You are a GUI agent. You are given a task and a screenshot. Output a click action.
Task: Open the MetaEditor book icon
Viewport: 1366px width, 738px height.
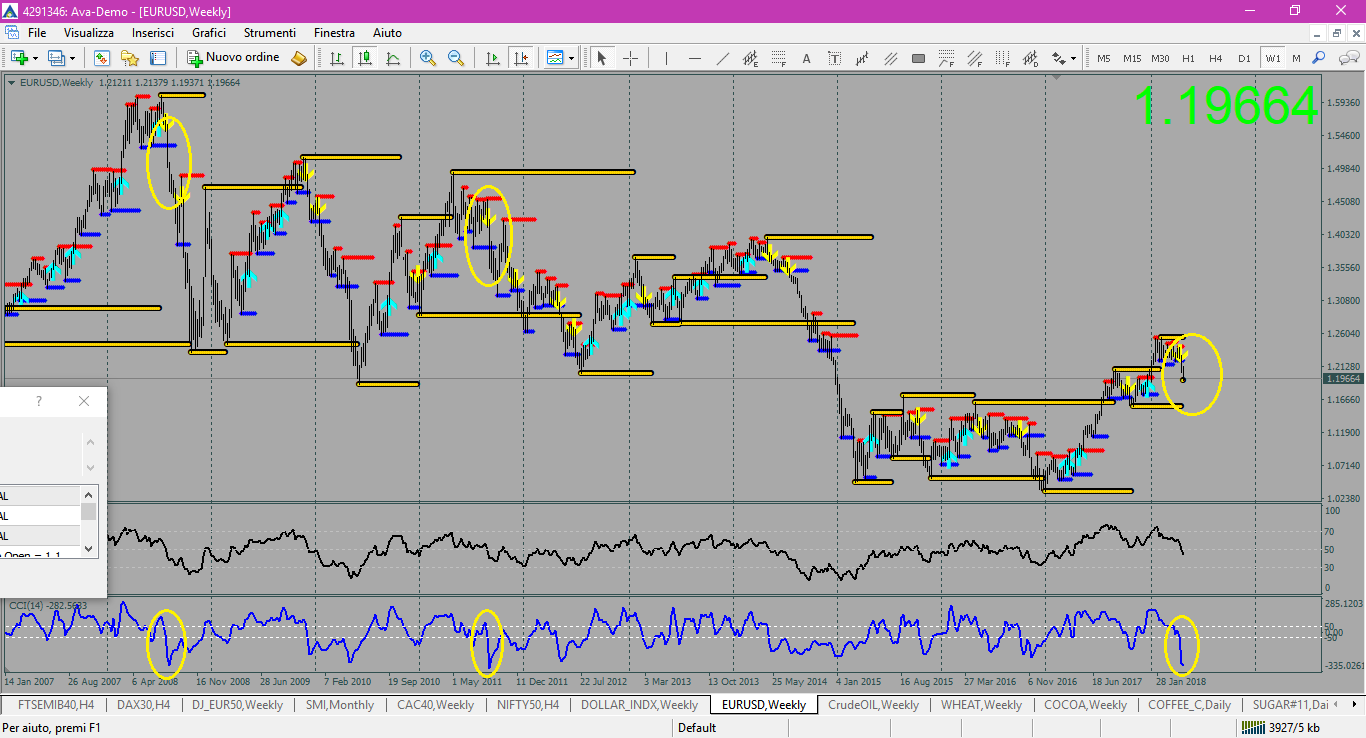[298, 58]
